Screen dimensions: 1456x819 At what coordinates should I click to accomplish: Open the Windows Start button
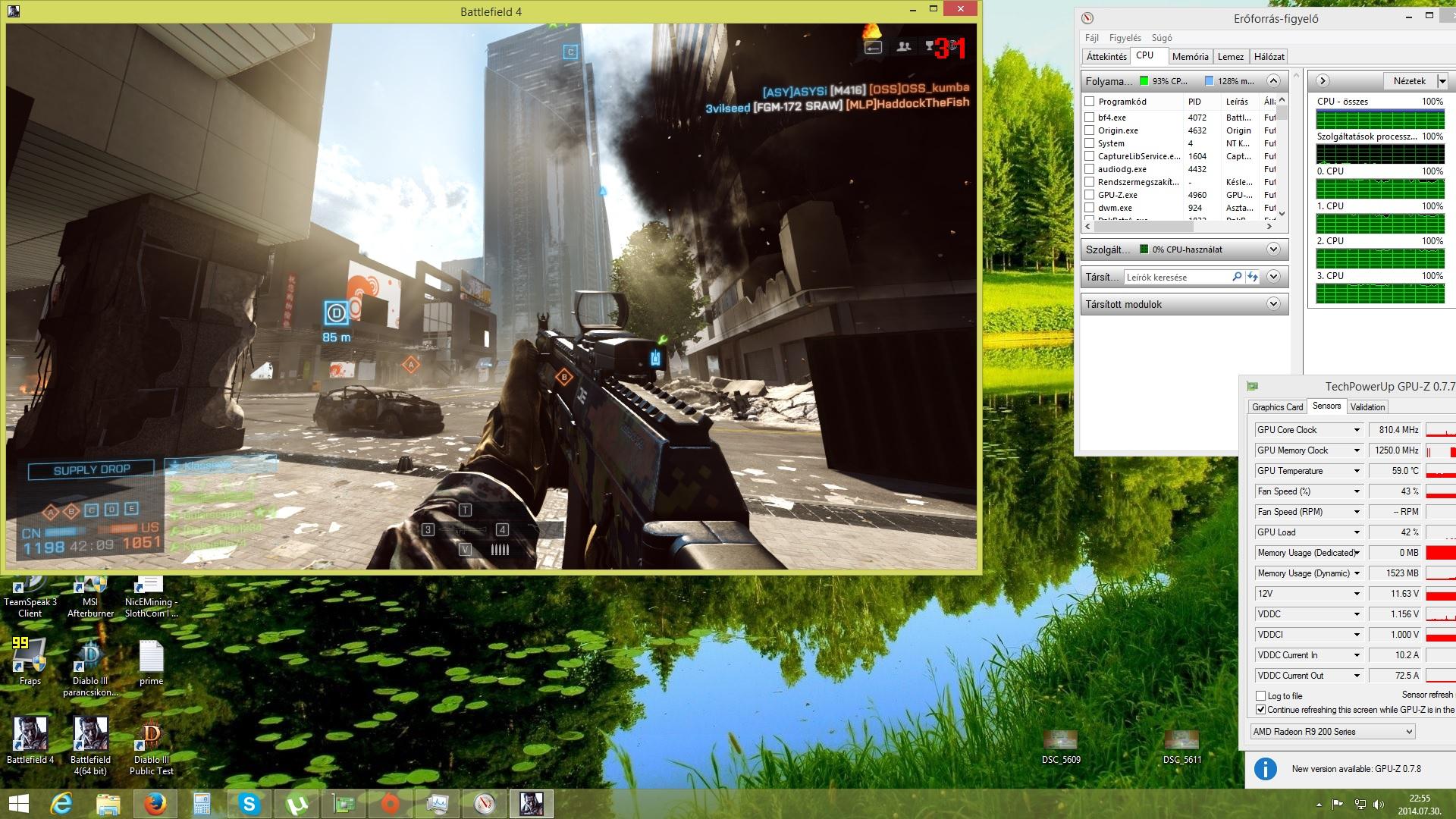point(18,804)
